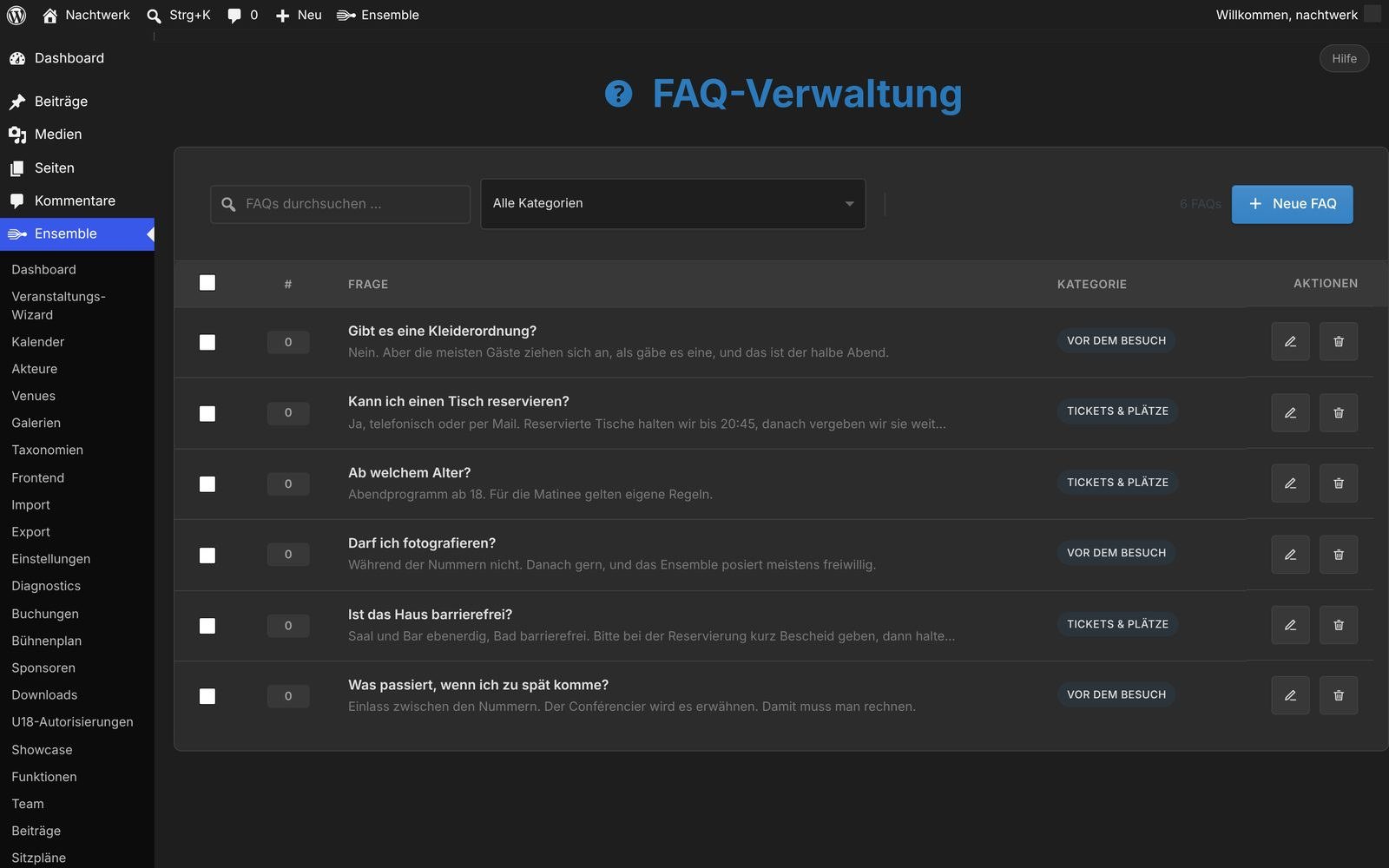Click the 'FAQs durchsuchen ...' search field
This screenshot has height=868, width=1389.
point(340,204)
